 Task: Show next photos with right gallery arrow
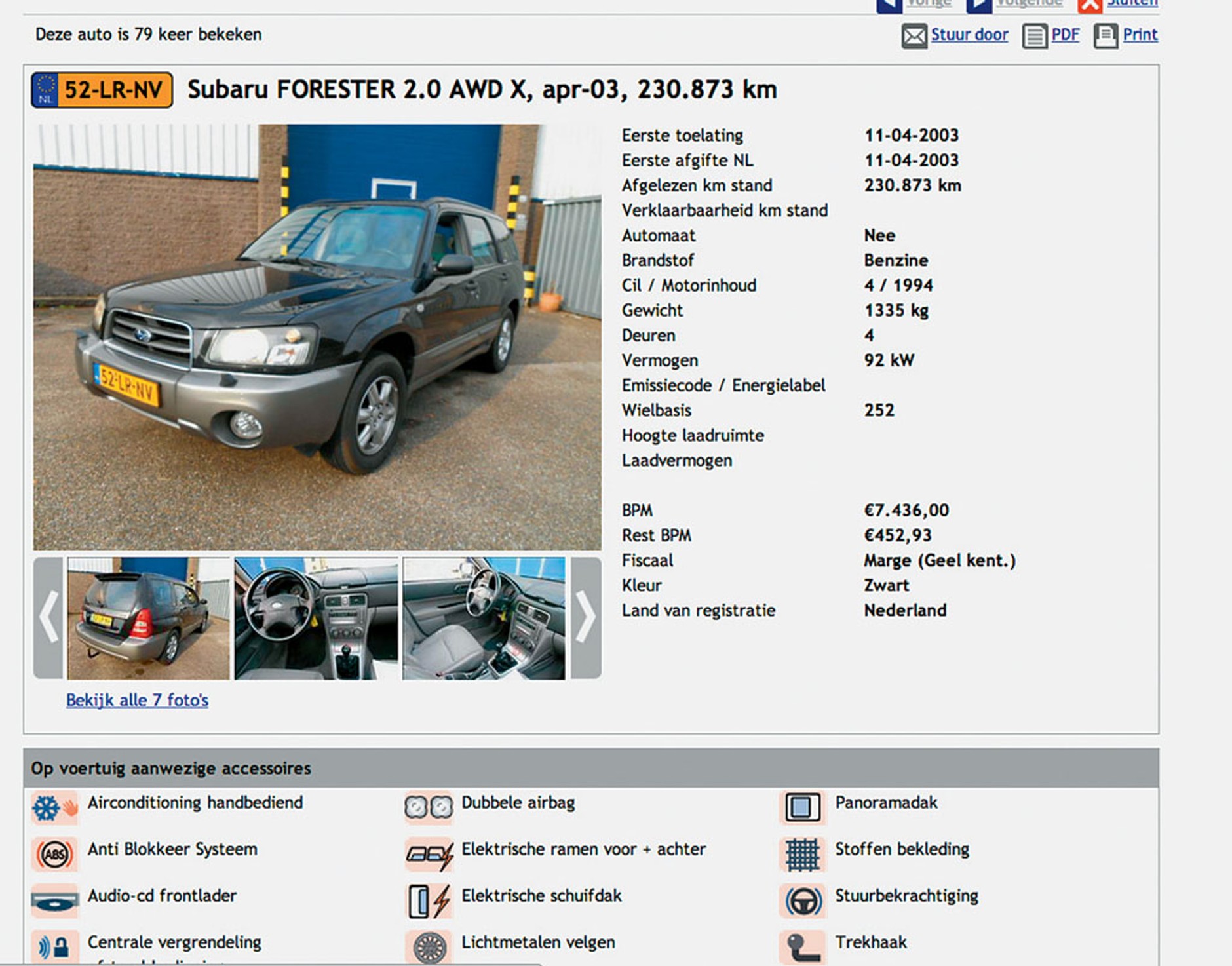pos(586,618)
